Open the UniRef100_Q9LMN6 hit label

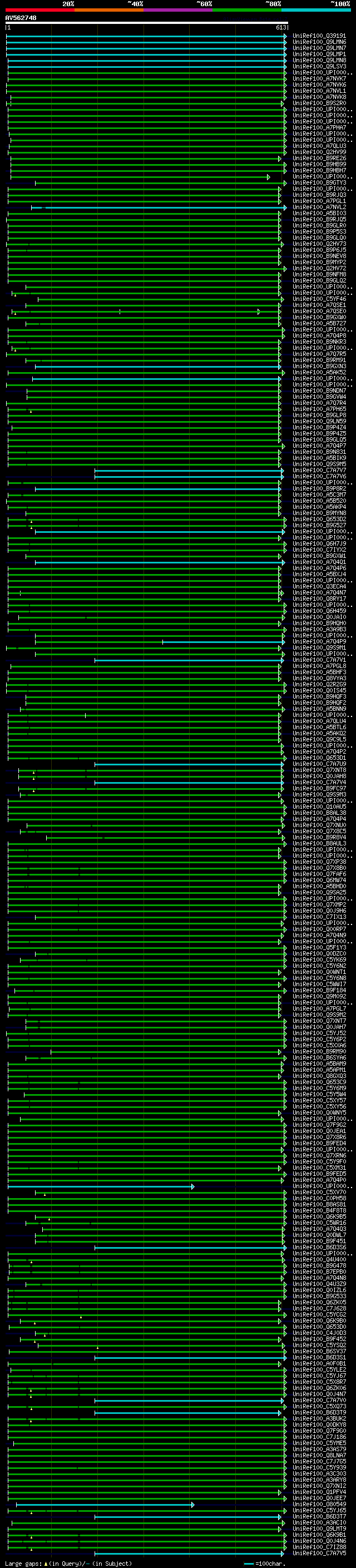point(319,43)
